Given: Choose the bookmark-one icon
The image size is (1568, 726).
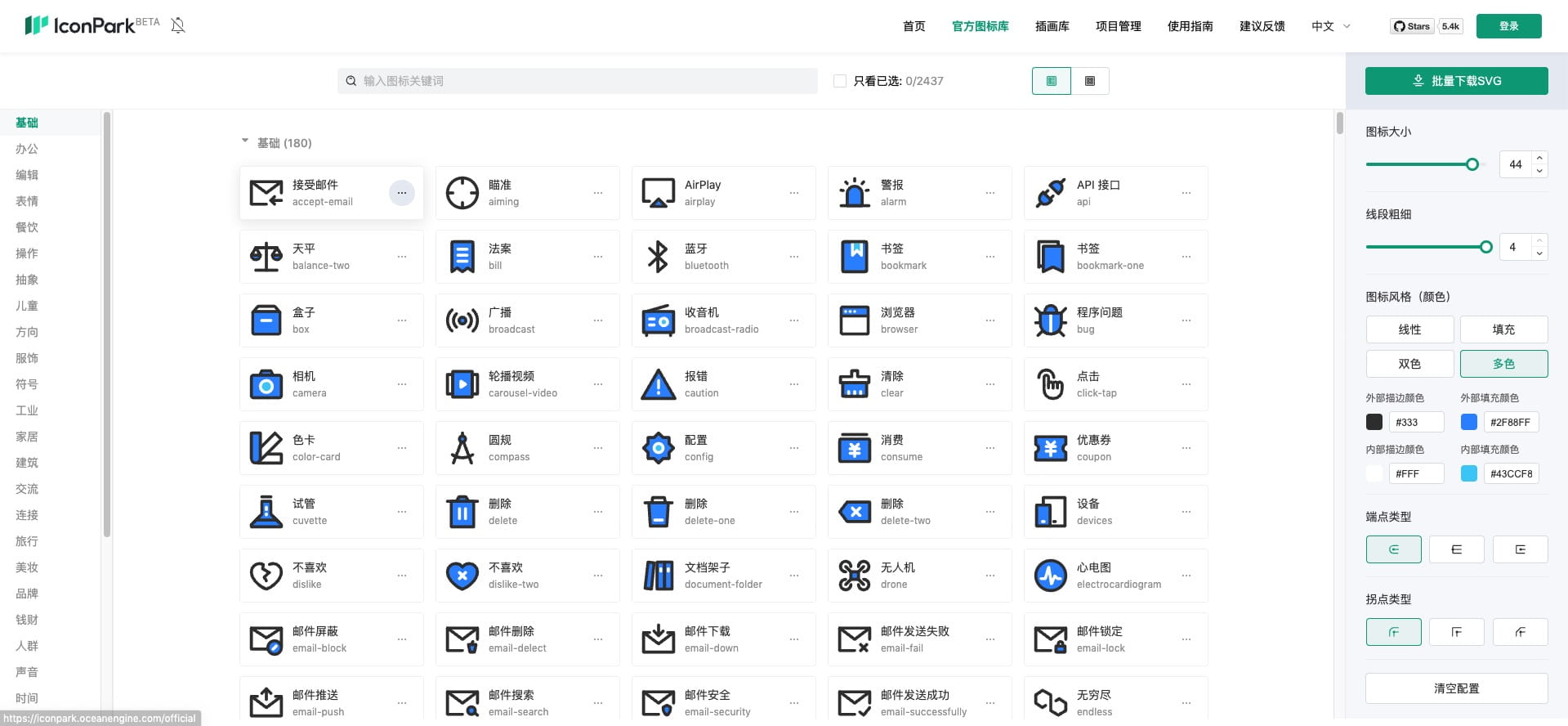Looking at the screenshot, I should (x=1051, y=257).
